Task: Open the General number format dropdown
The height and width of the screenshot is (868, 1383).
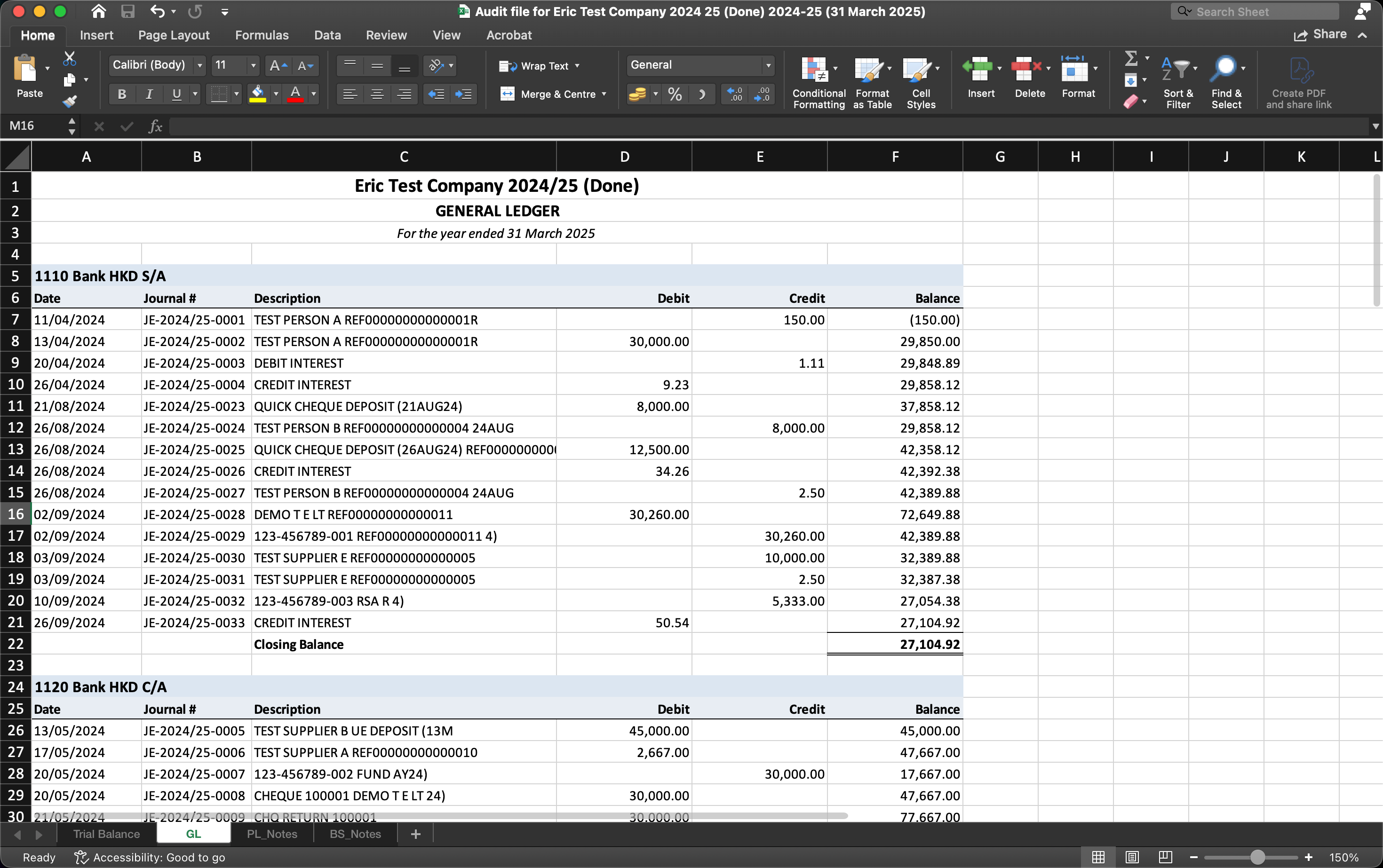Action: (769, 65)
